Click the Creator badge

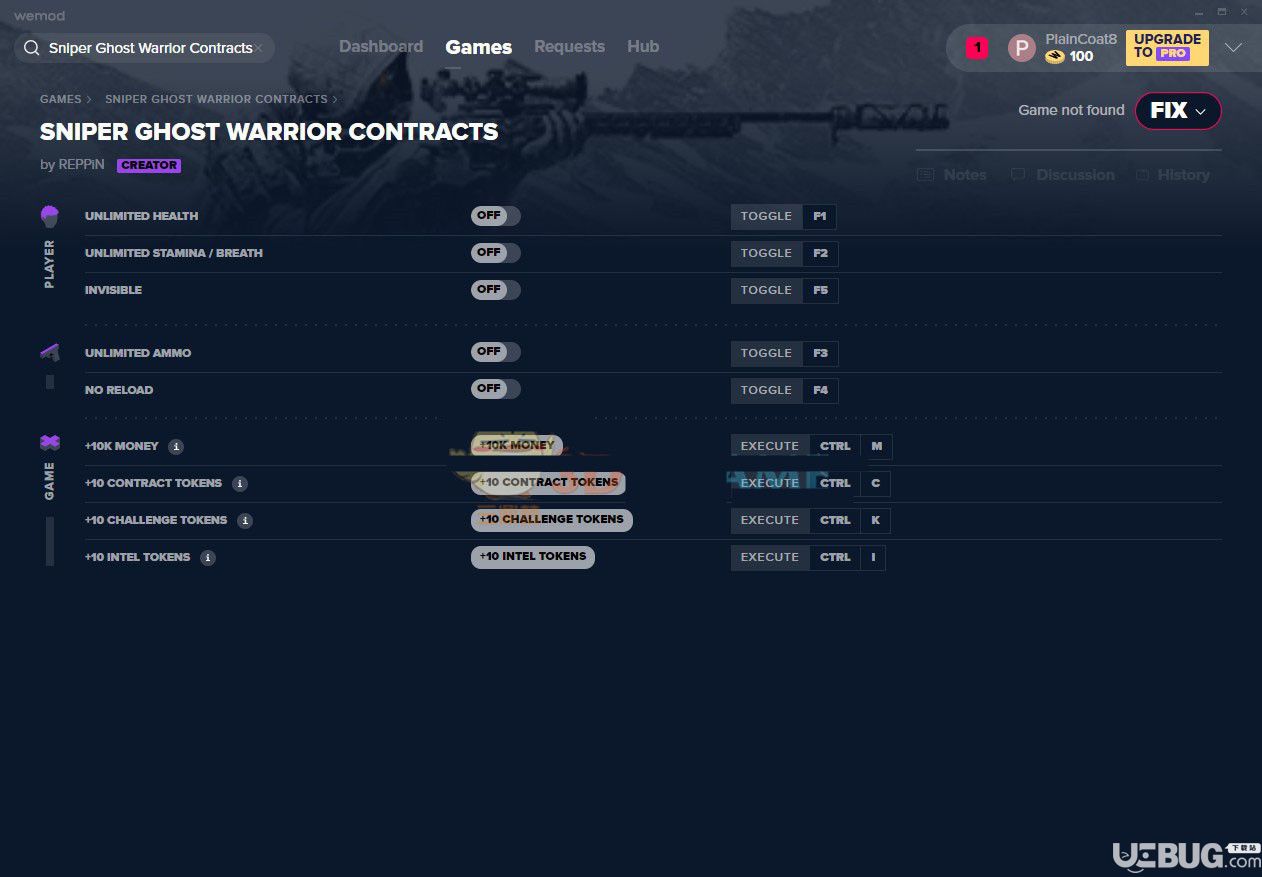(x=149, y=166)
